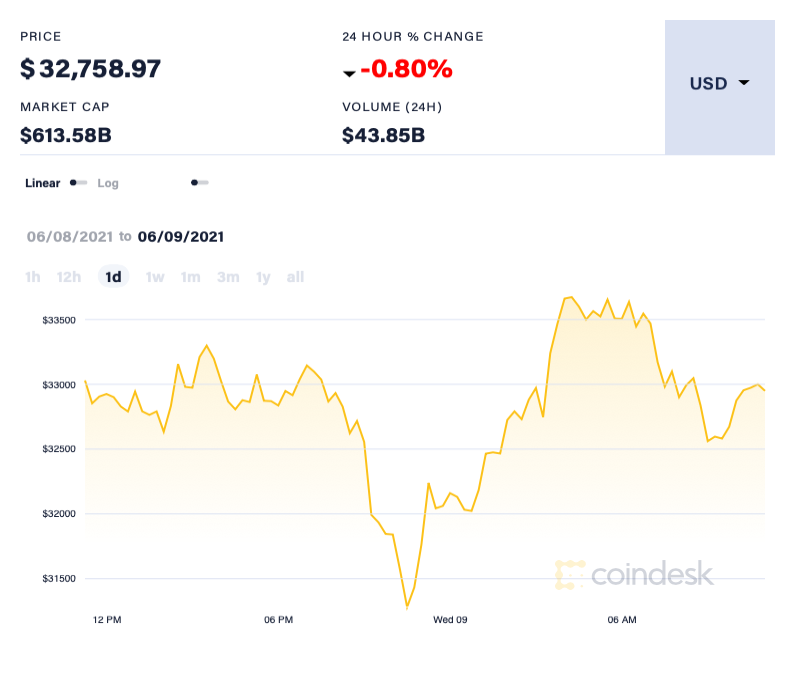Select the 1d time range
Viewport: 795px width, 700px height.
point(114,277)
